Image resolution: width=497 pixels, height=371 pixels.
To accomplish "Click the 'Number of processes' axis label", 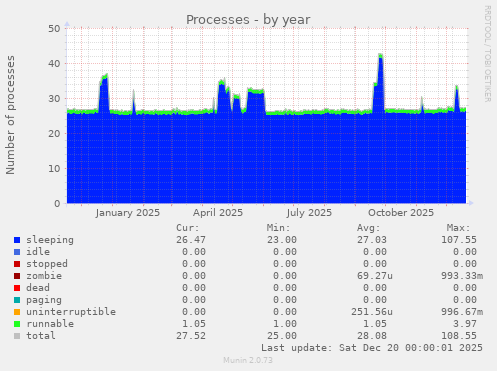I will [11, 115].
